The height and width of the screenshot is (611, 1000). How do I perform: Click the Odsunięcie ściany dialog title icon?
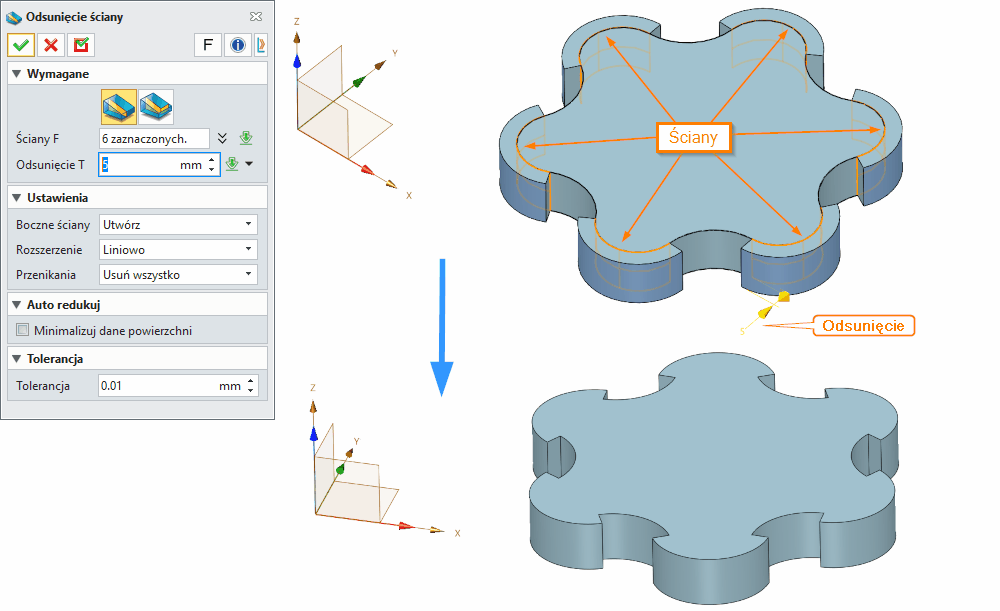[x=12, y=16]
